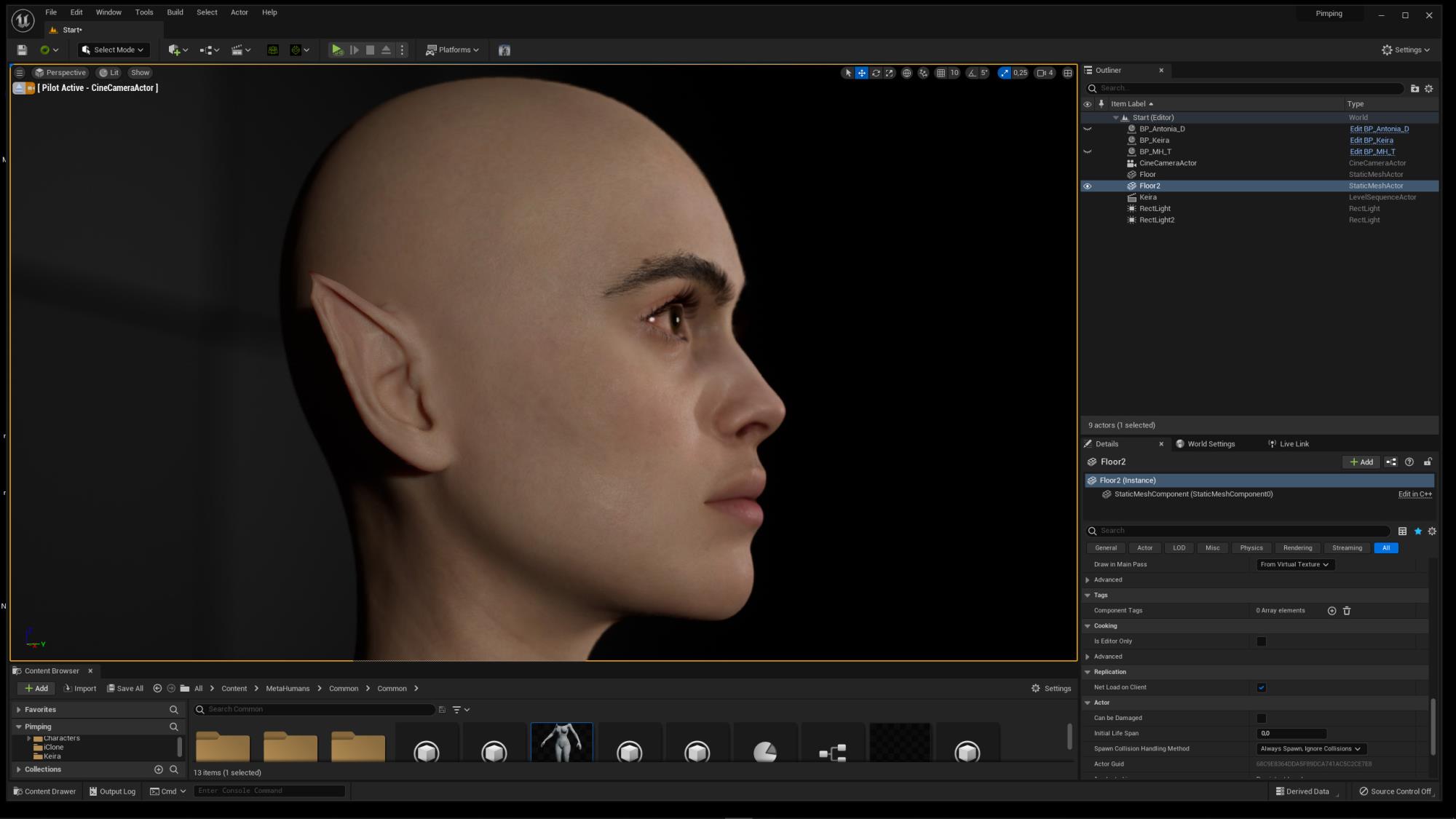Click Initial Life Span value field

(1291, 734)
